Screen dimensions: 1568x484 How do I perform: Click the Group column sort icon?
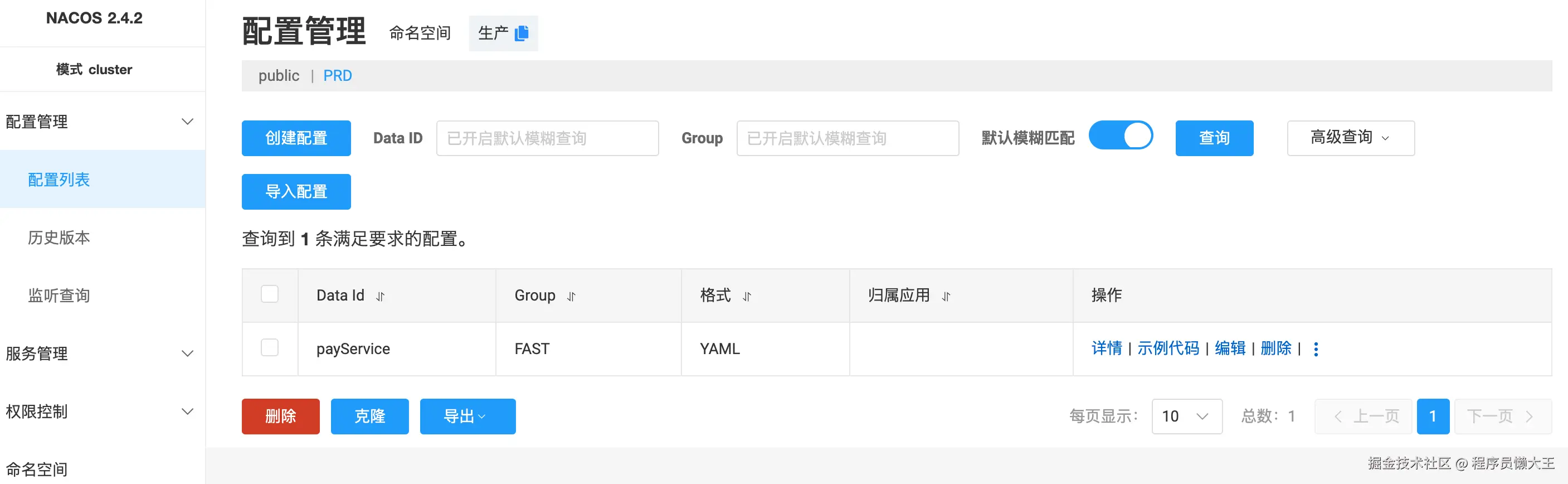pos(571,297)
